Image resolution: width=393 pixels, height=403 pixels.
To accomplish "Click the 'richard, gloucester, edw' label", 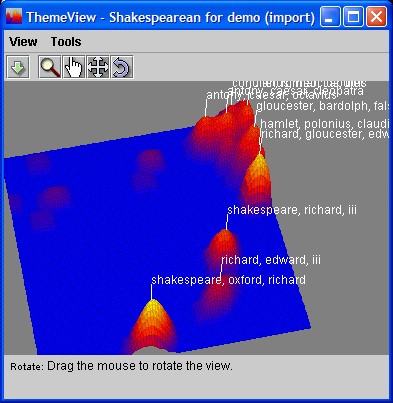I will coord(325,134).
